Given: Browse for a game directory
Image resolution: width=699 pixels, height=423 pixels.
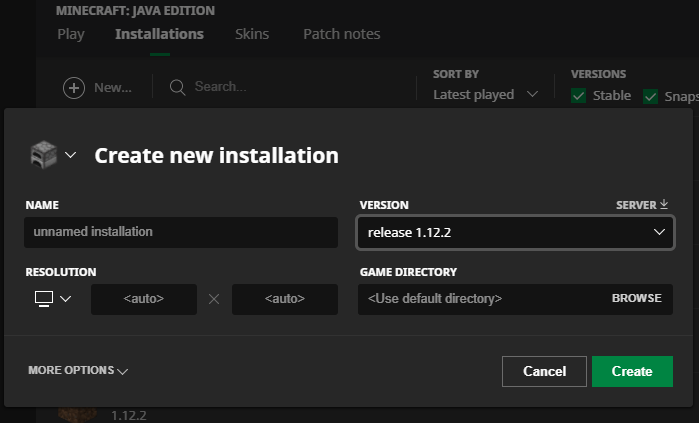Looking at the screenshot, I should click(x=636, y=298).
